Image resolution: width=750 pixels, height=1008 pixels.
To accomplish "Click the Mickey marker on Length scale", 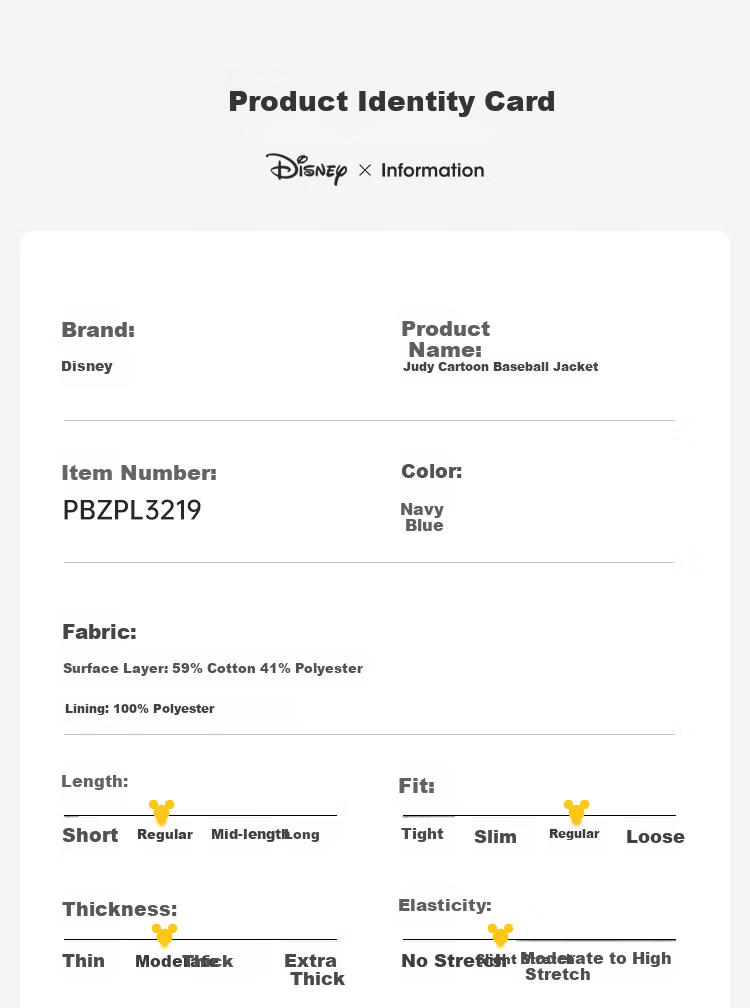I will [161, 812].
